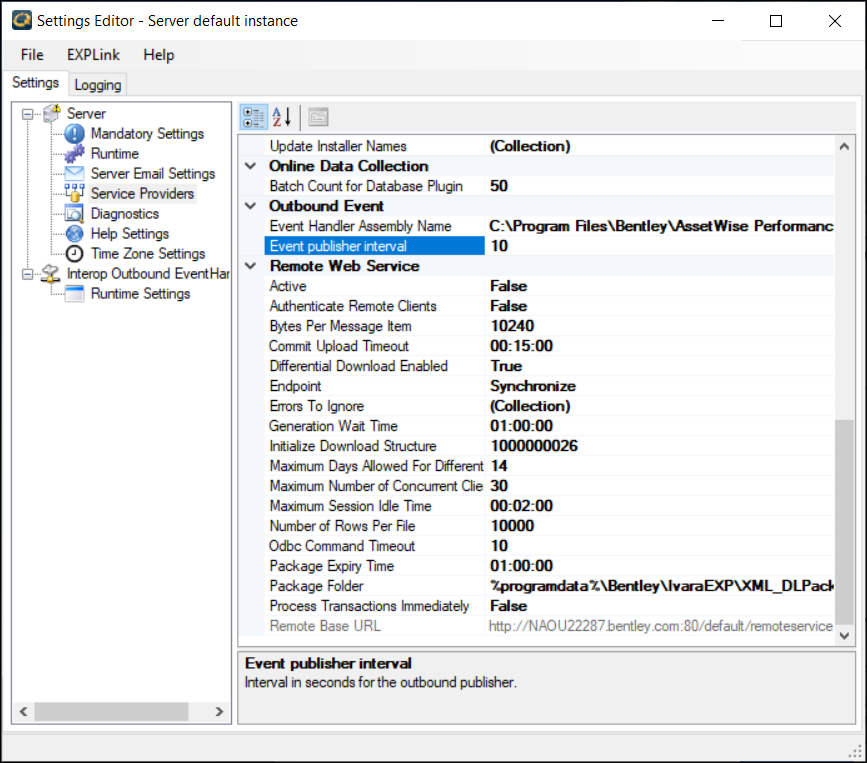Open the File menu
The height and width of the screenshot is (763, 867).
click(x=32, y=55)
